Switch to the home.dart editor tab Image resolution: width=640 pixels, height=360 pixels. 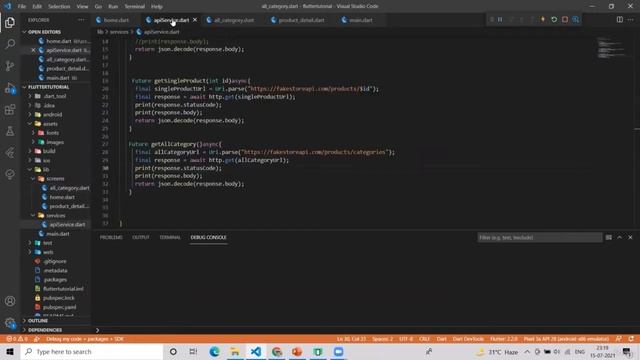click(x=116, y=20)
